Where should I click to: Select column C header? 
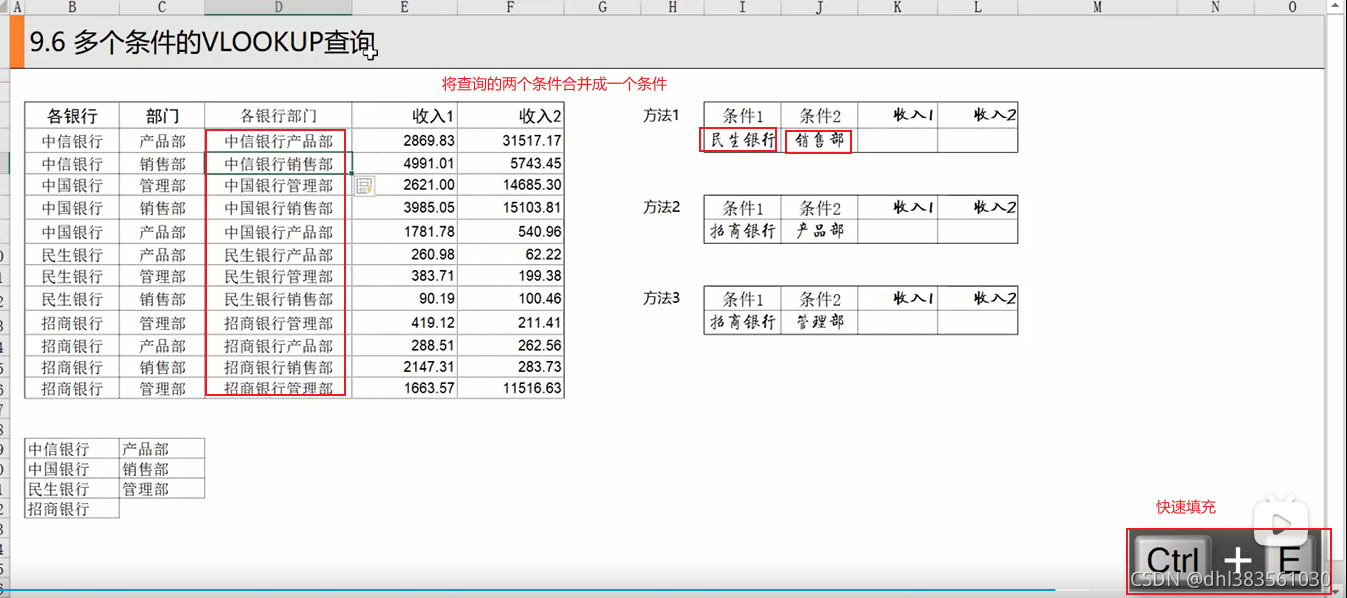(162, 7)
